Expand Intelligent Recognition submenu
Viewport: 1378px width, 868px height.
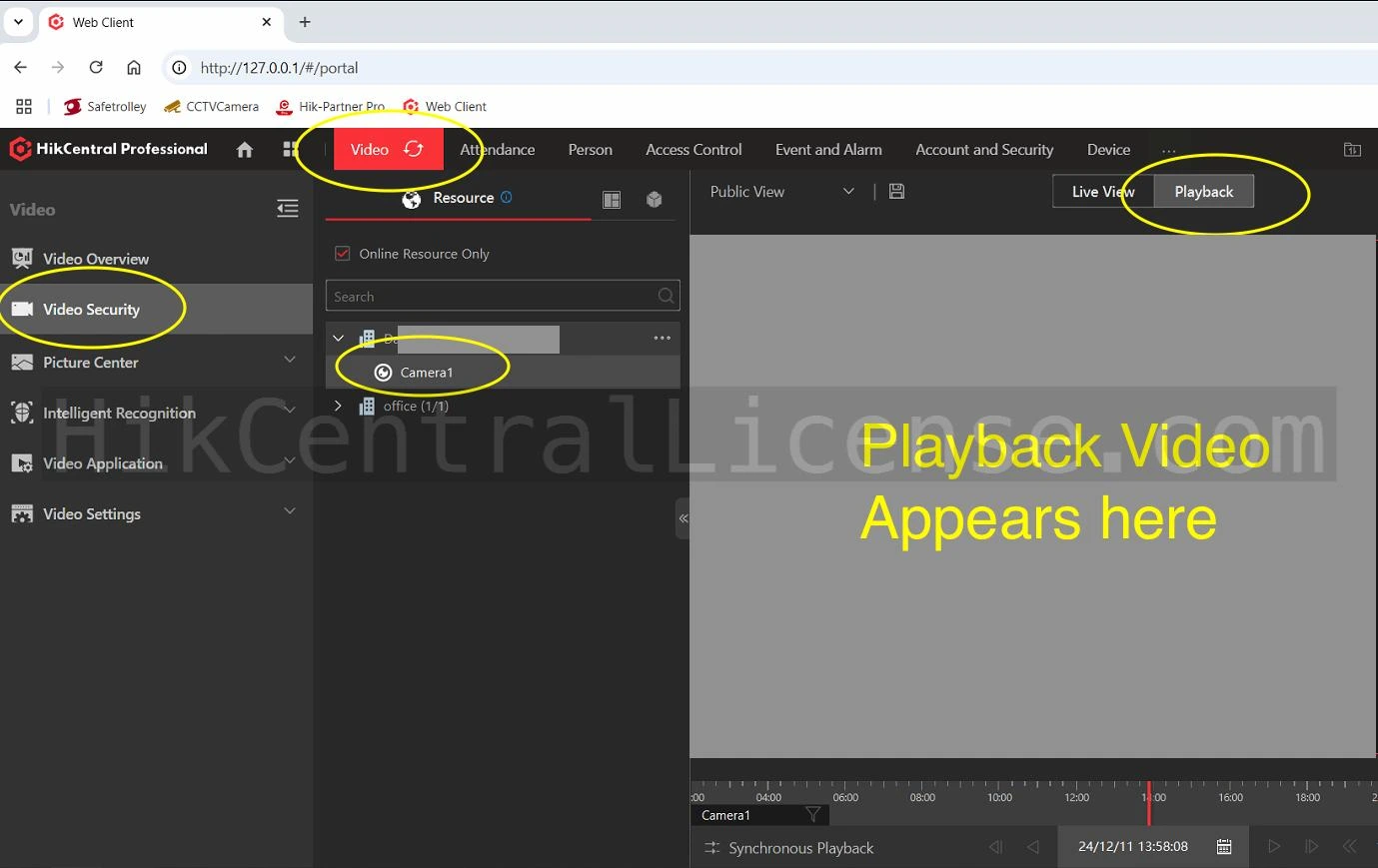(290, 410)
